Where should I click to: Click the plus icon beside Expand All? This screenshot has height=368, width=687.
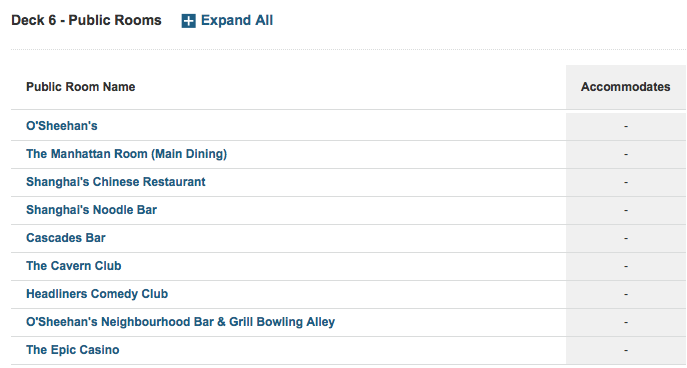(x=188, y=21)
